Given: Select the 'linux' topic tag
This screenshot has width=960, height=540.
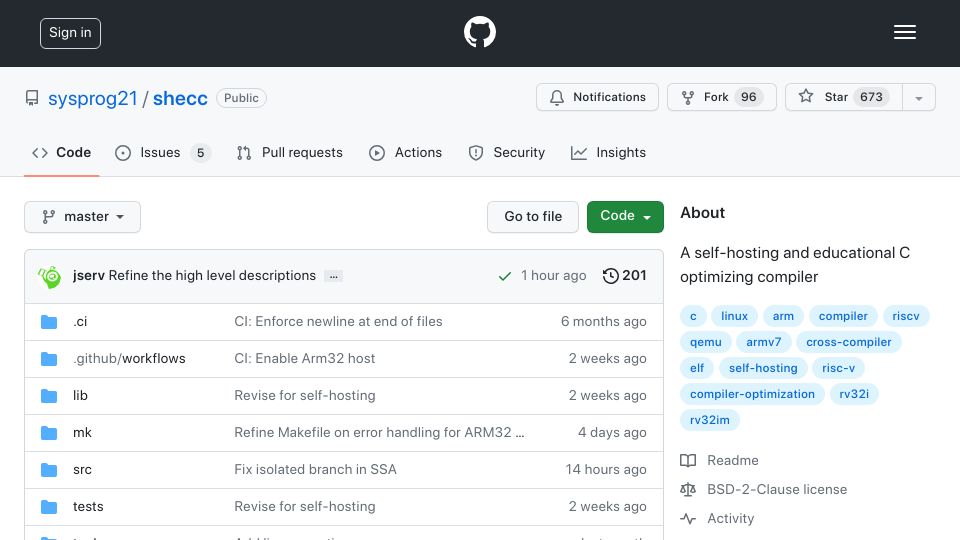Looking at the screenshot, I should pyautogui.click(x=734, y=316).
